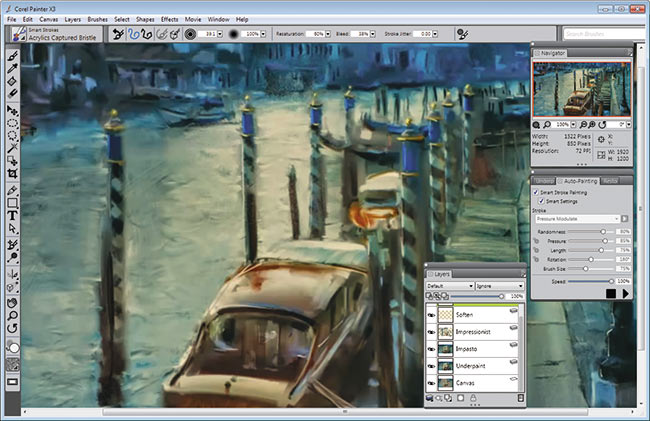The image size is (650, 421).
Task: Toggle Canvas layer visibility eye
Action: 431,383
